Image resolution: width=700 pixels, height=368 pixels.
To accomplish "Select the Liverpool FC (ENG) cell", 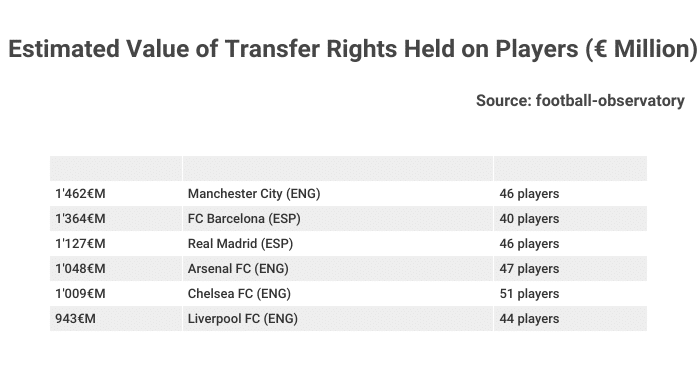I will tap(338, 319).
